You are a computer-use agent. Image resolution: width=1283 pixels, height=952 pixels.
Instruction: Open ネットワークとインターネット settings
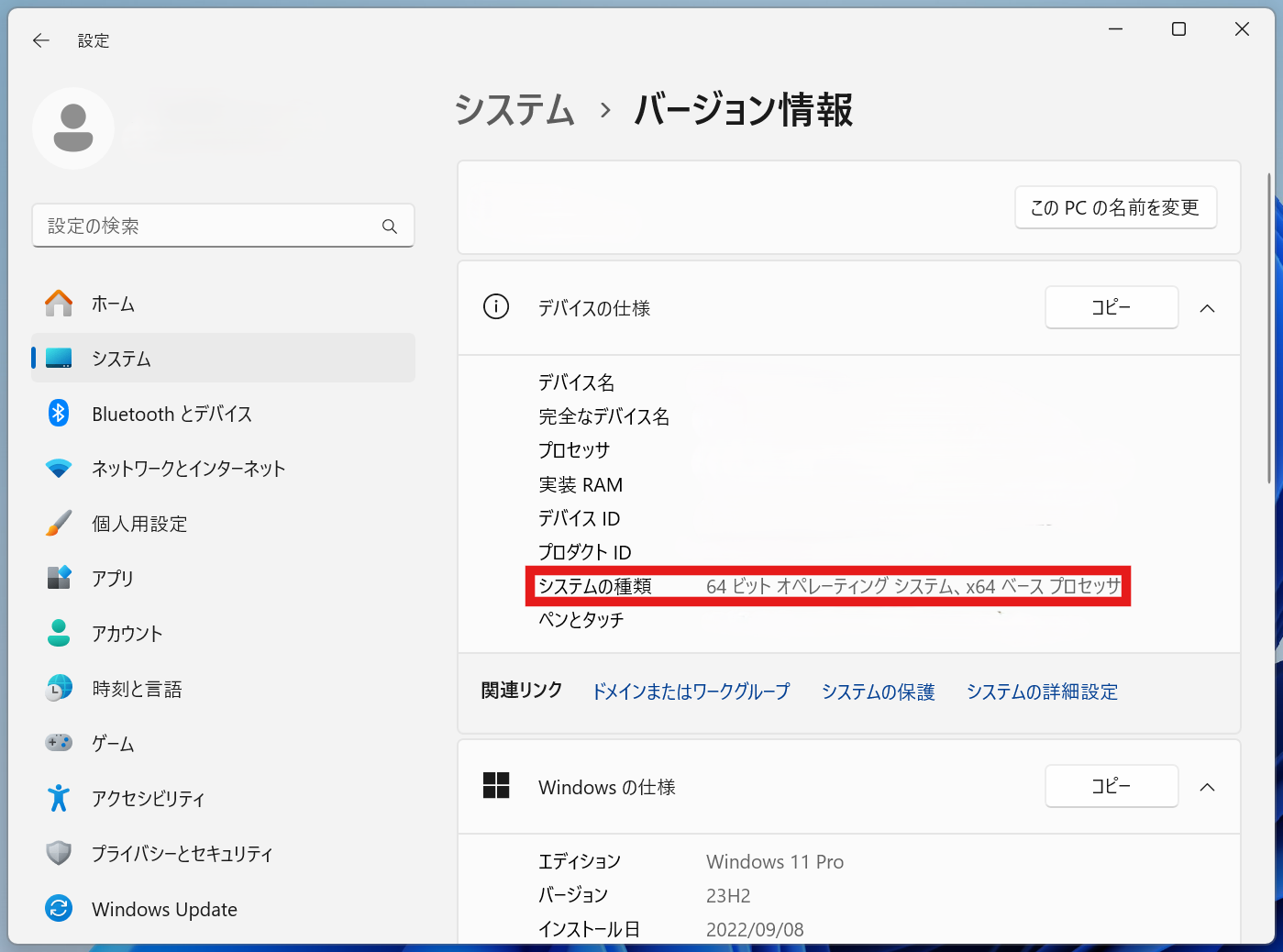(224, 469)
